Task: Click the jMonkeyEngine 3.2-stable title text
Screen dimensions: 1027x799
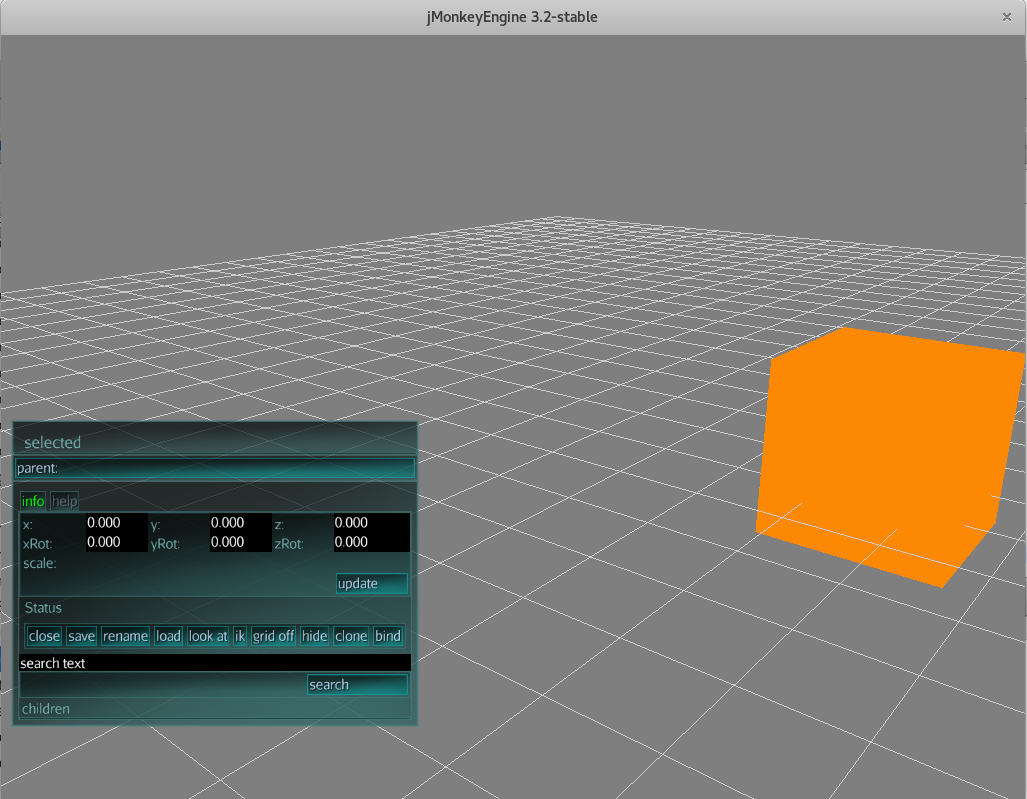Action: point(512,17)
